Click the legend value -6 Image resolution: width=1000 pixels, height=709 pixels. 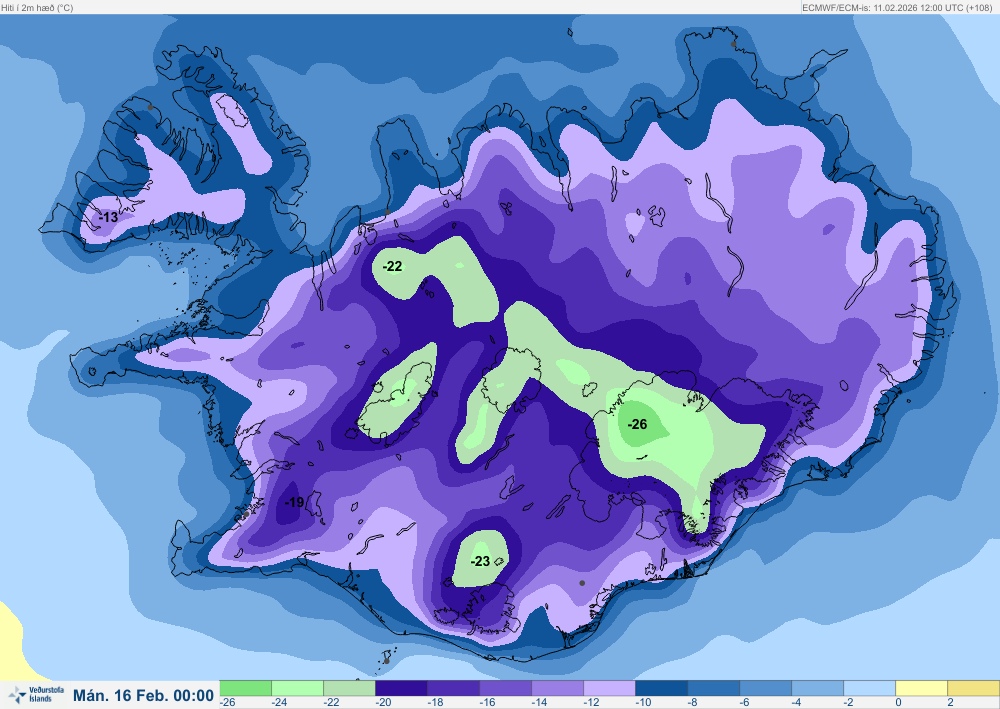click(x=745, y=703)
